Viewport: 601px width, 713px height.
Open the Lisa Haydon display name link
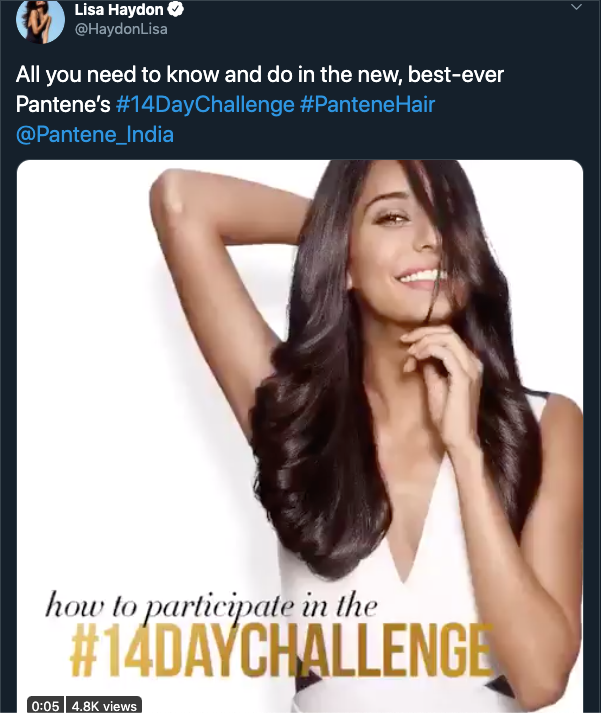[119, 10]
